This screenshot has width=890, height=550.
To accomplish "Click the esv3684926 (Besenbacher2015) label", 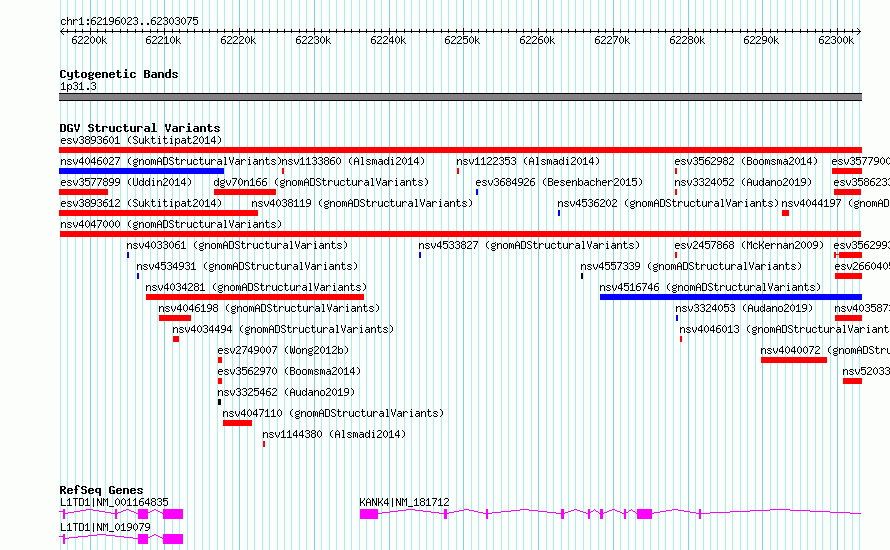I will point(559,182).
